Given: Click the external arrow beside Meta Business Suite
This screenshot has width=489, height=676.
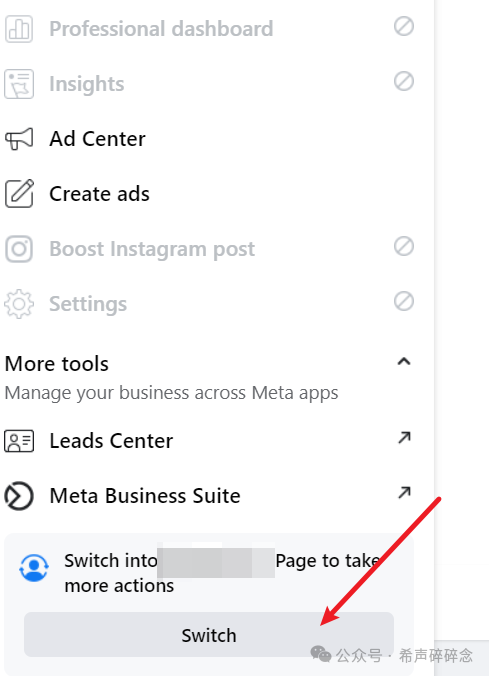Looking at the screenshot, I should click(404, 492).
